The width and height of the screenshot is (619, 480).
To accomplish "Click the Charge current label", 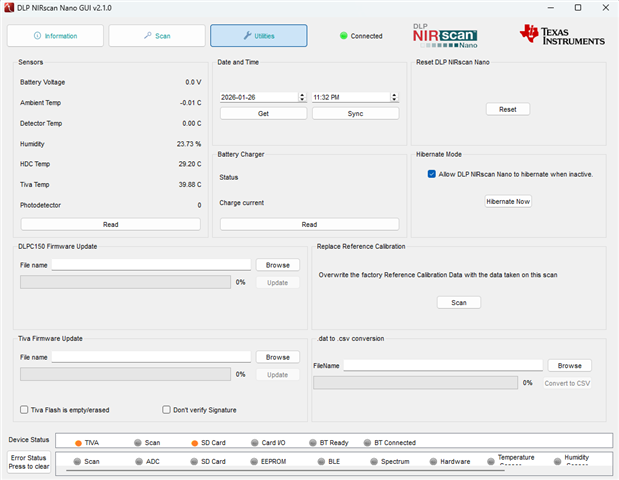I will pyautogui.click(x=242, y=202).
